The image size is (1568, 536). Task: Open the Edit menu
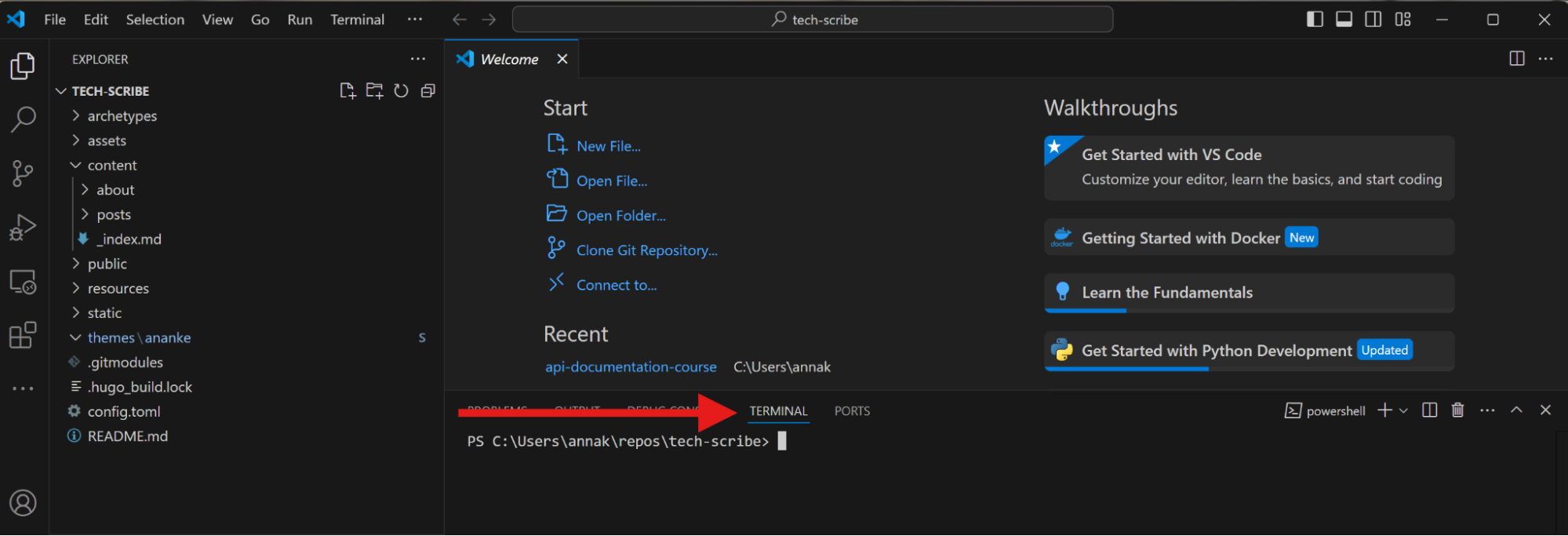pos(96,20)
